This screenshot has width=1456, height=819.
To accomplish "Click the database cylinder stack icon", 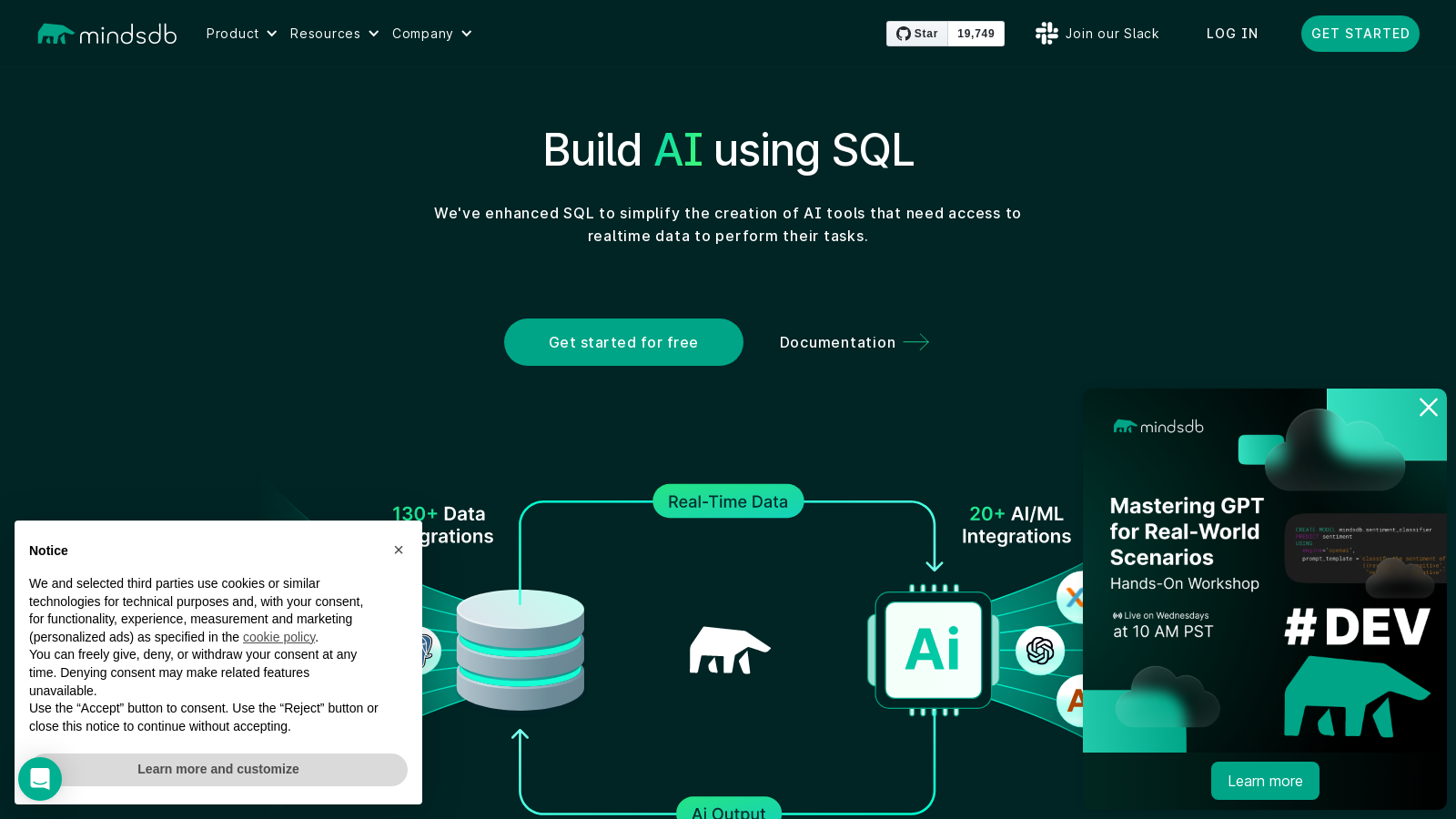I will 521,650.
